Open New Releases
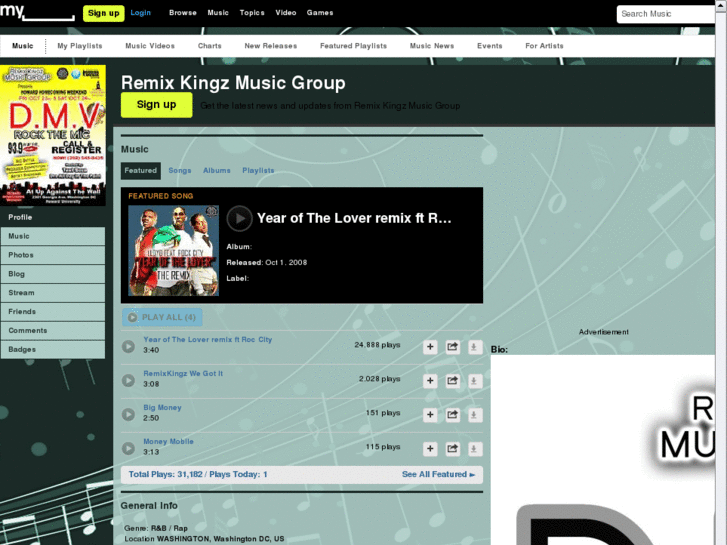The height and width of the screenshot is (545, 727). tap(271, 46)
